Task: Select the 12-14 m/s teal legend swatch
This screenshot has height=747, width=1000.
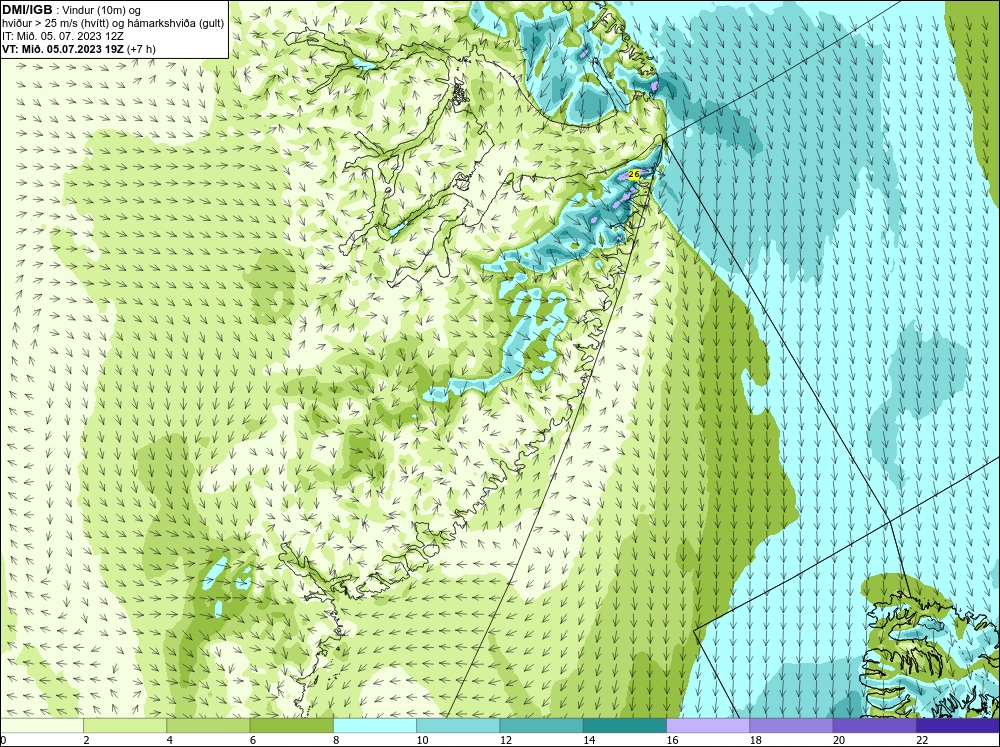Action: [x=541, y=725]
